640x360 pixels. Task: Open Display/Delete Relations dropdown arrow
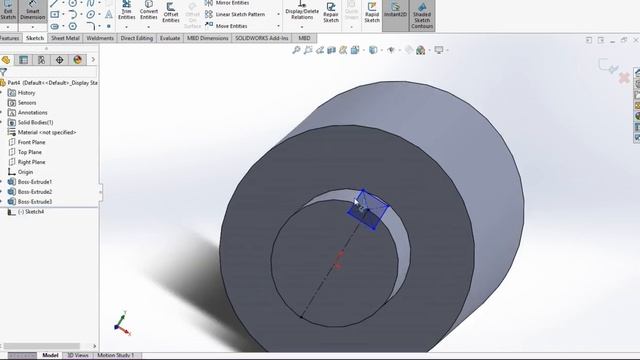point(302,27)
